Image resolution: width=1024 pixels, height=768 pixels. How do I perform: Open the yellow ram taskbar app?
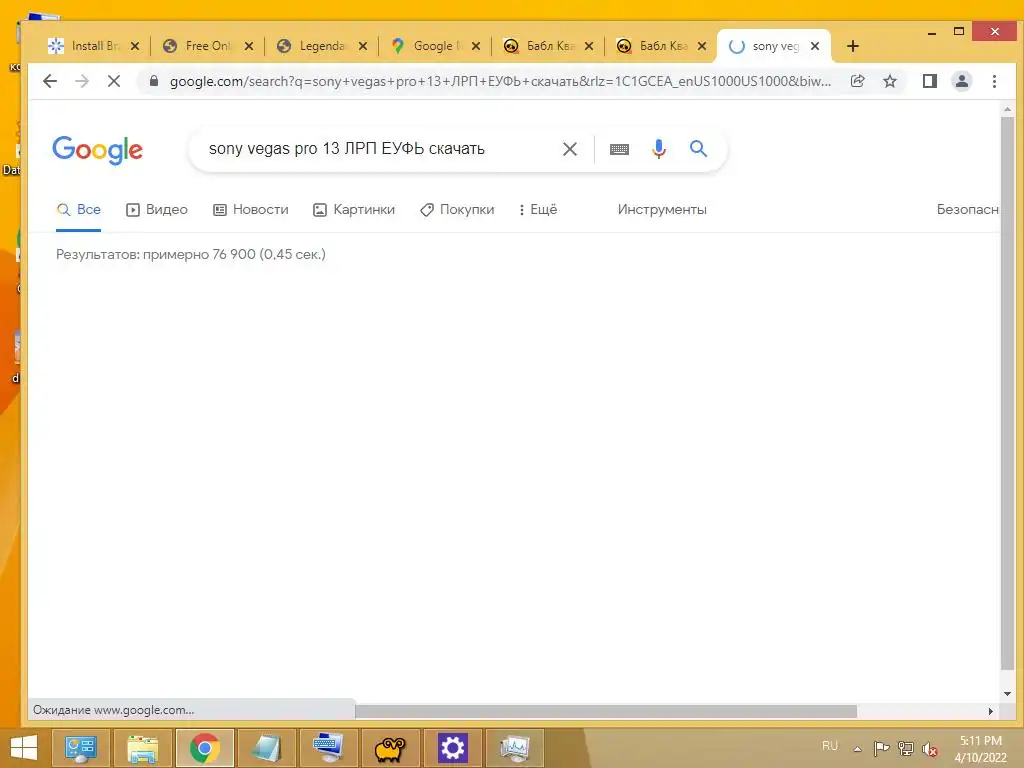(x=390, y=748)
